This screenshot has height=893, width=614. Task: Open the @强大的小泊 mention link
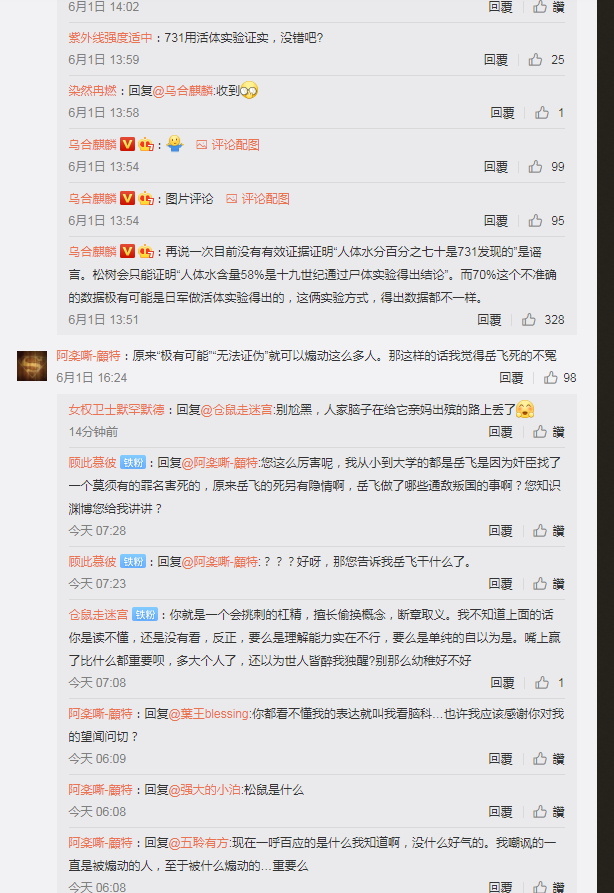click(x=204, y=790)
